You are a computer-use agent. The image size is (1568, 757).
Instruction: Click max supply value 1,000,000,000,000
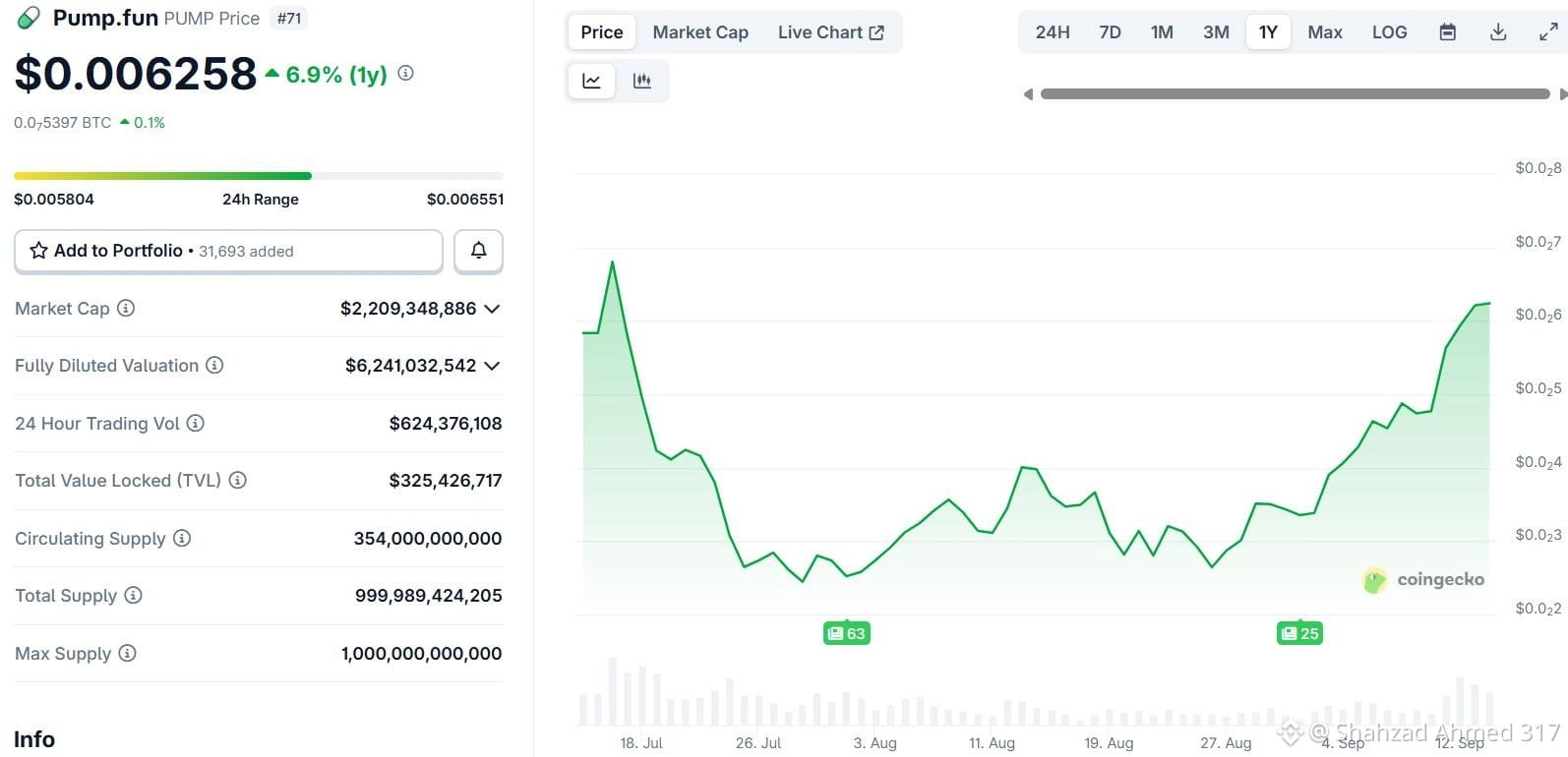tap(422, 654)
